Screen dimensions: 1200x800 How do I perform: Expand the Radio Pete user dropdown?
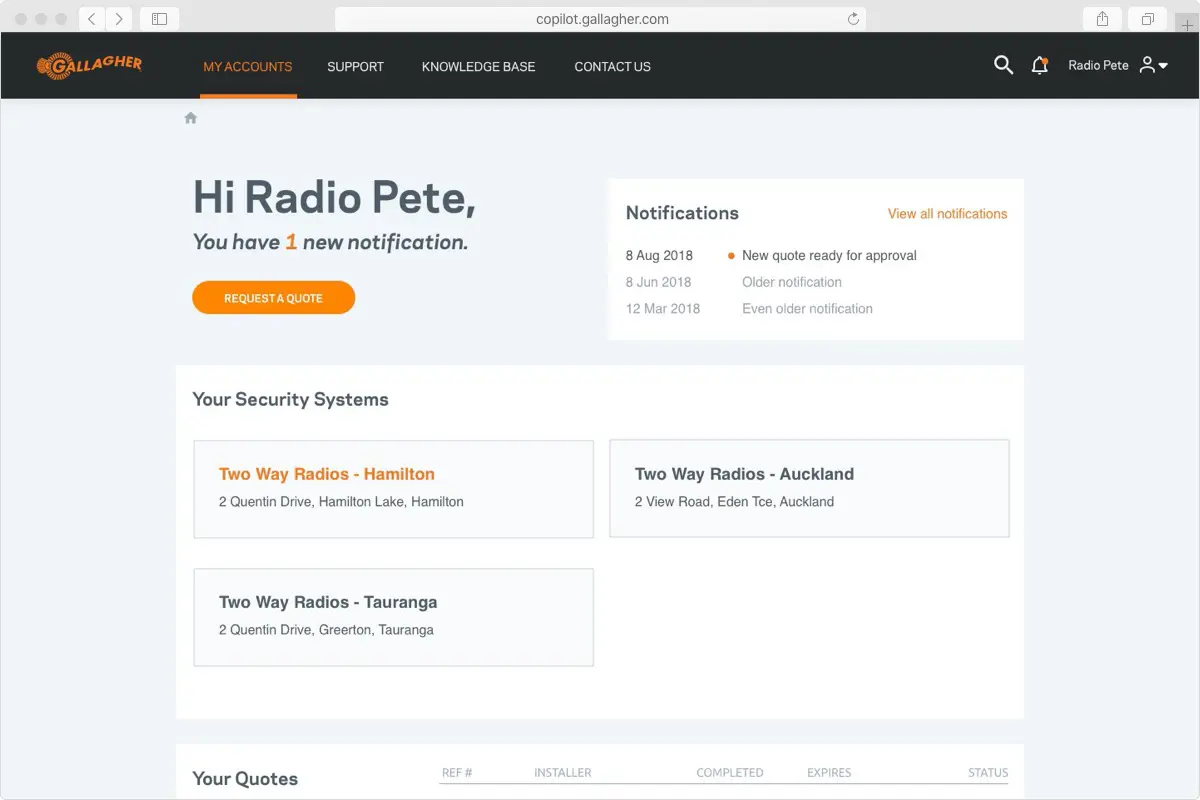[x=1117, y=66]
